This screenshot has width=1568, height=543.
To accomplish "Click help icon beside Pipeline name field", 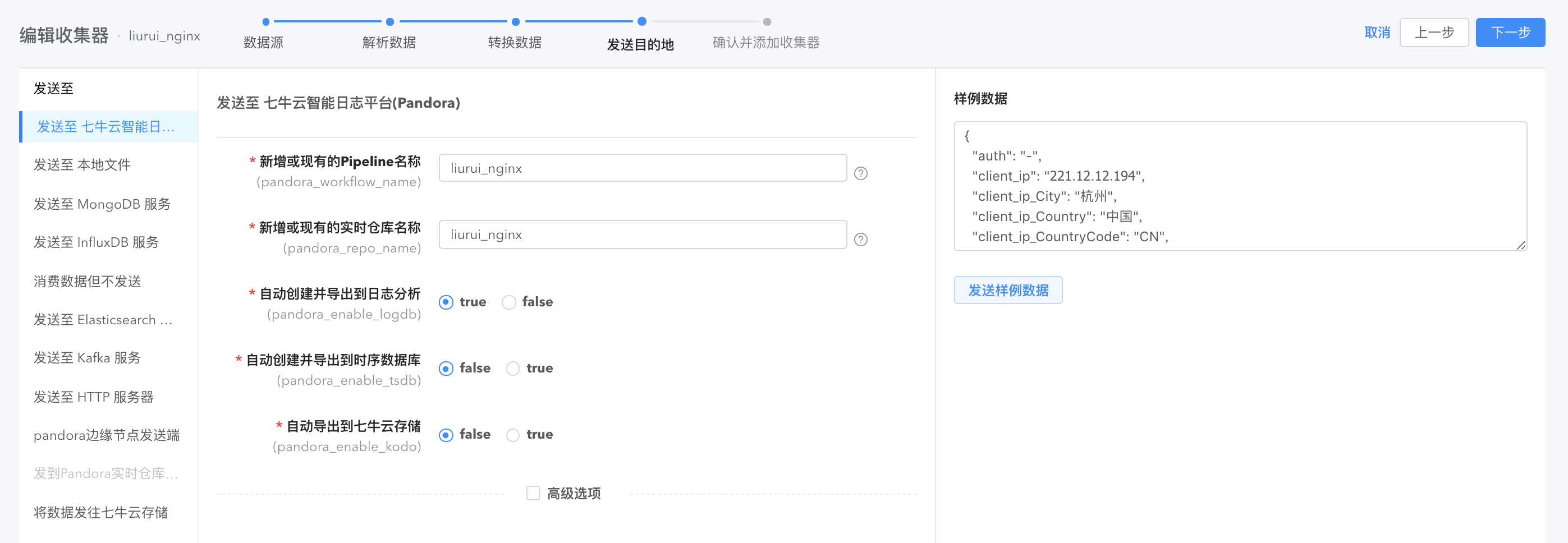I will pos(861,173).
